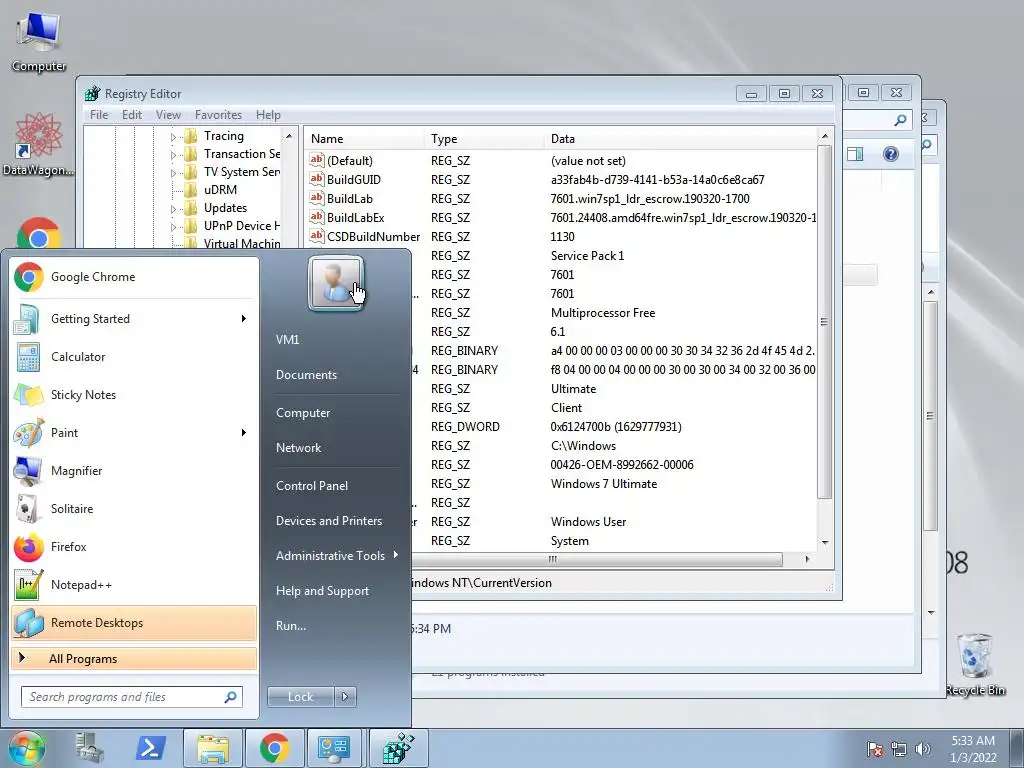Click Windows 7 Ultimate data cell

click(x=604, y=484)
